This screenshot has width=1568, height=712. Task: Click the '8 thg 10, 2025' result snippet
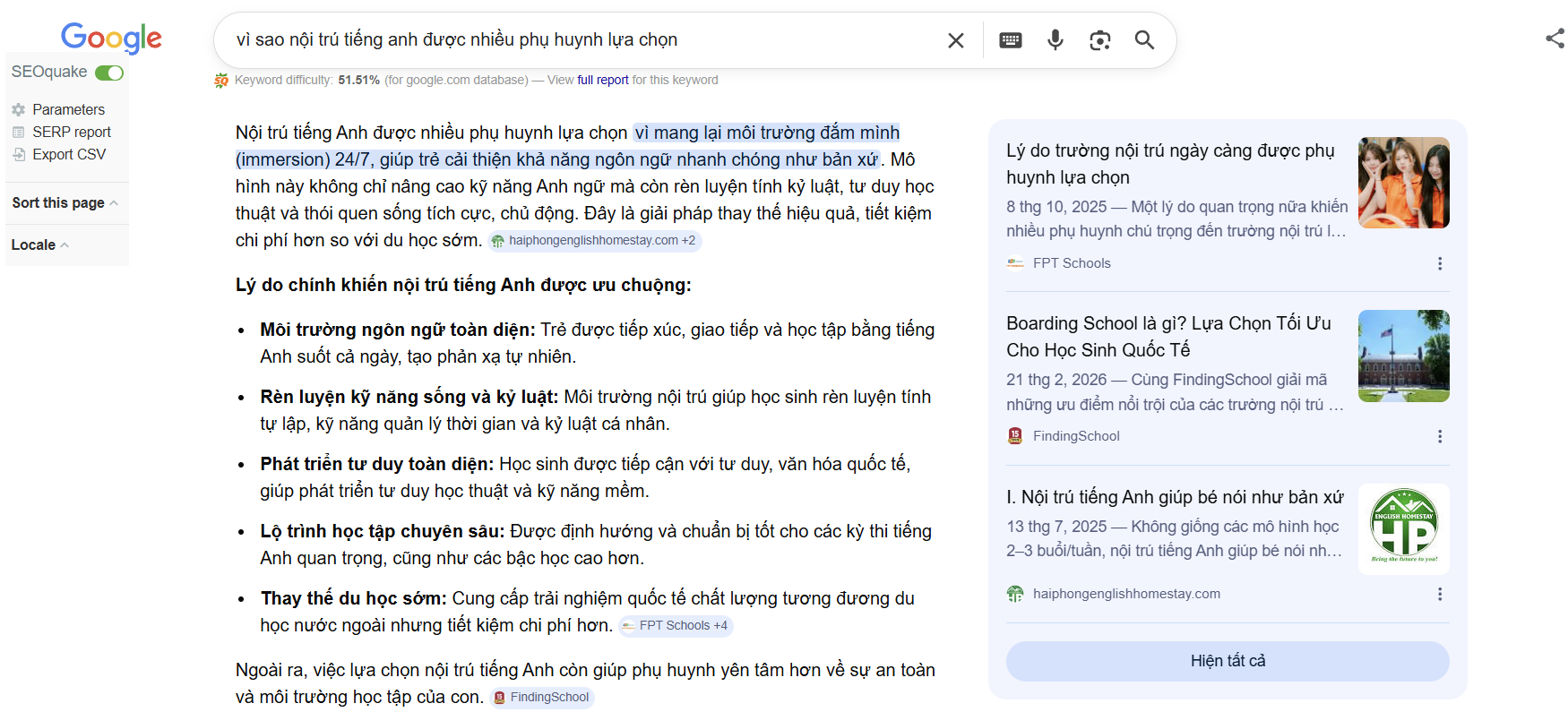pyautogui.click(x=1176, y=219)
